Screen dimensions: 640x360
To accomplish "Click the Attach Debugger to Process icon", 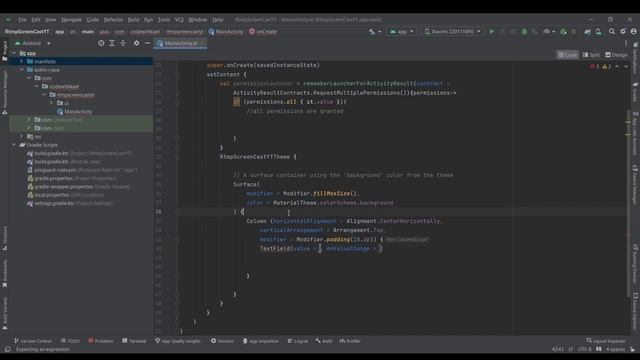I will 564,31.
